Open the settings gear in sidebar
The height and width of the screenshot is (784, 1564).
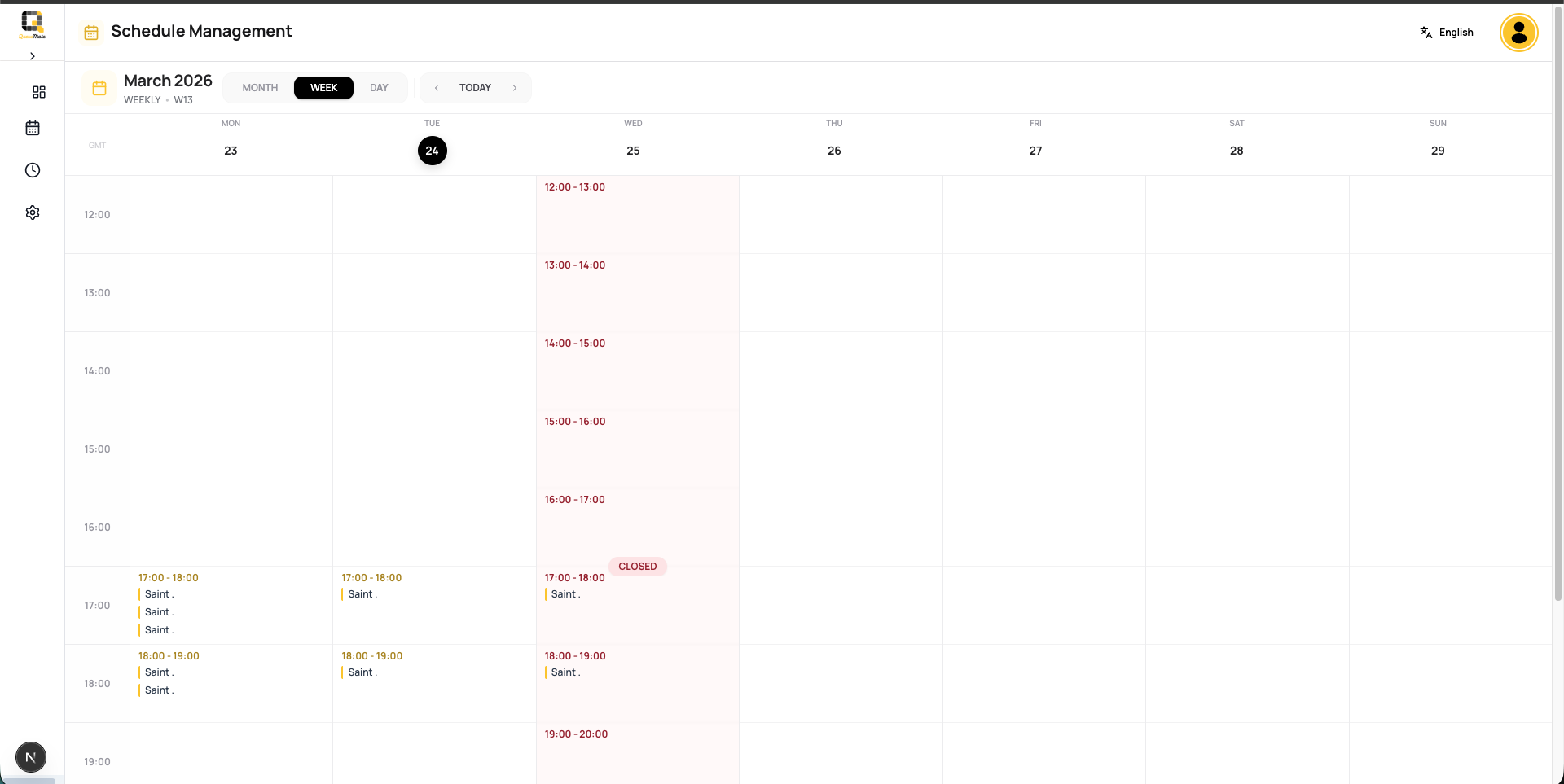point(33,212)
